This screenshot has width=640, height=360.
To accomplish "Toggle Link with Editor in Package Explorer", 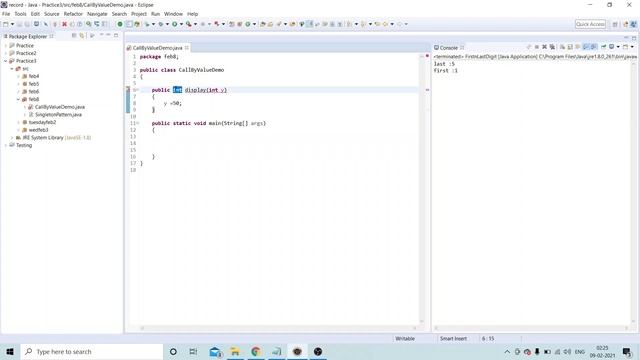I will click(82, 36).
